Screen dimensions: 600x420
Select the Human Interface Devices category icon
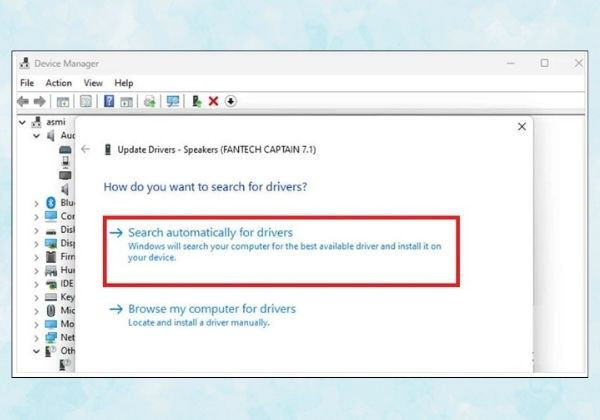pos(51,270)
